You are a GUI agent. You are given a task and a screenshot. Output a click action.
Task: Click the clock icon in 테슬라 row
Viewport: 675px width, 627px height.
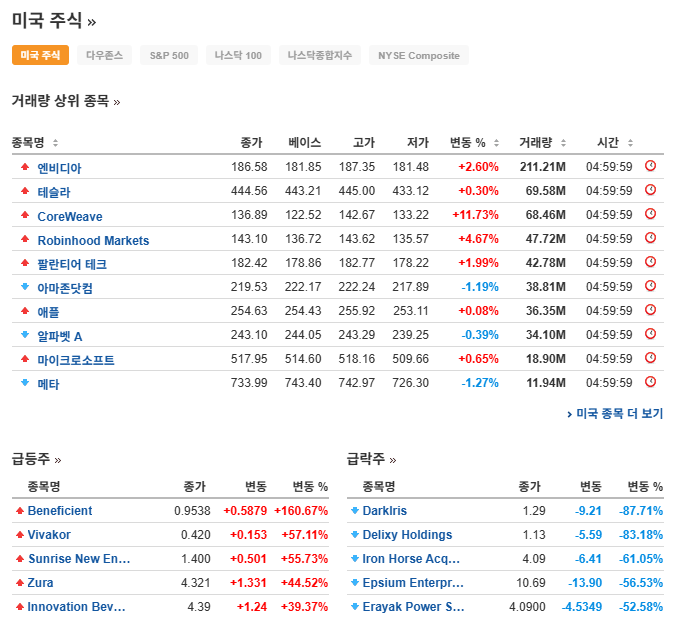(x=650, y=190)
